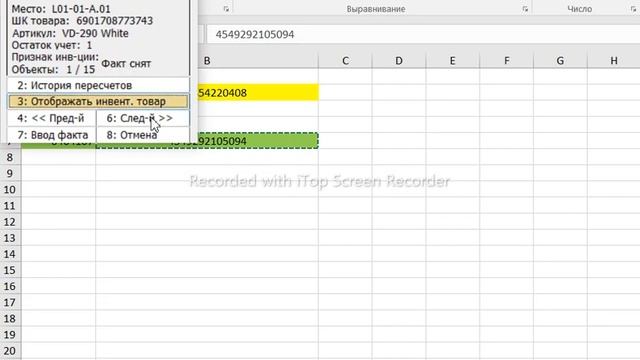Select row 20 header
640x360 pixels.
coord(10,351)
